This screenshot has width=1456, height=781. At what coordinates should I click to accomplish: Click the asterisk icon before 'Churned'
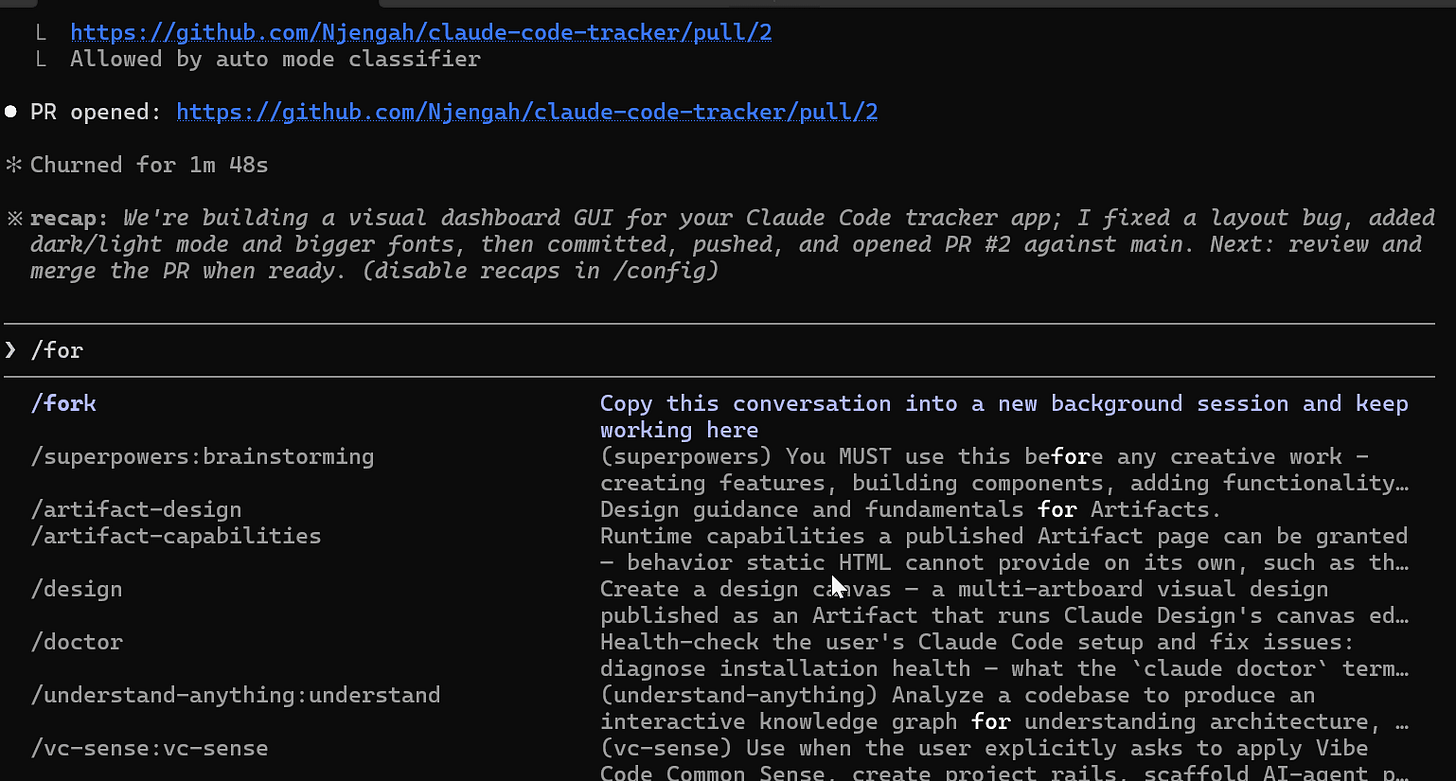pyautogui.click(x=13, y=165)
